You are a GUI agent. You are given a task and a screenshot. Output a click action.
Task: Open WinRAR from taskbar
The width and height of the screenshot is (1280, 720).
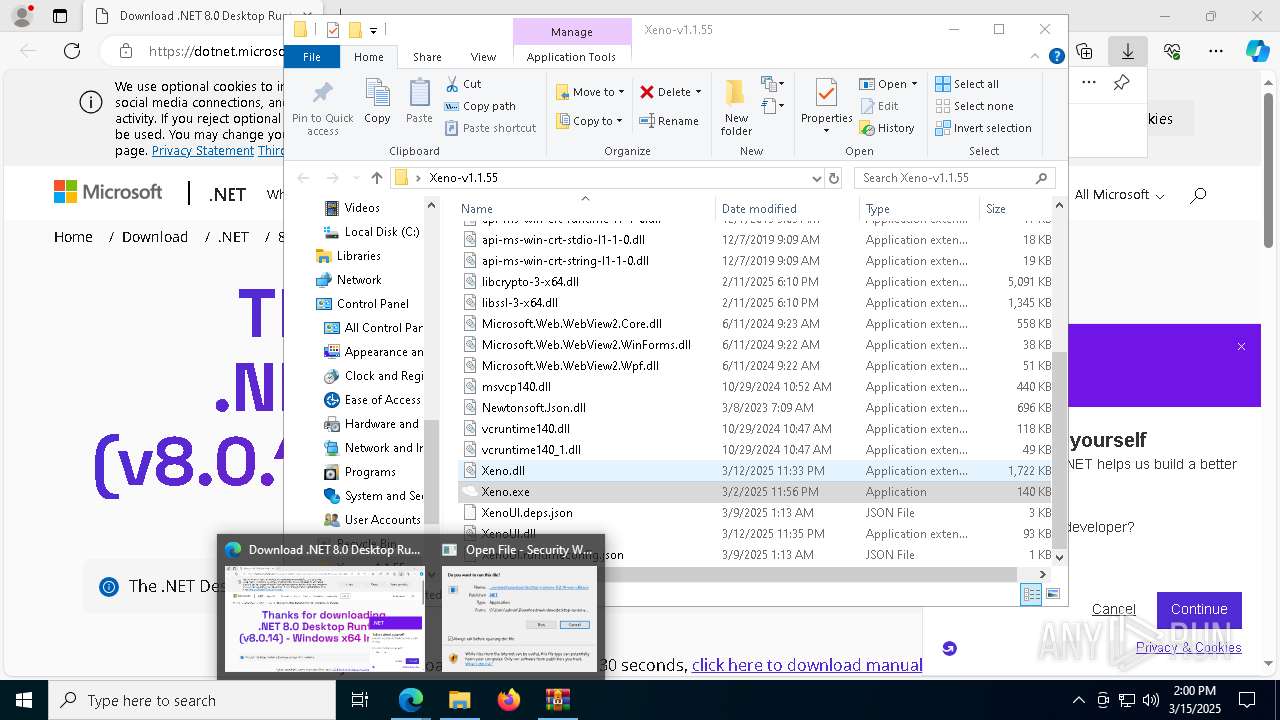557,700
